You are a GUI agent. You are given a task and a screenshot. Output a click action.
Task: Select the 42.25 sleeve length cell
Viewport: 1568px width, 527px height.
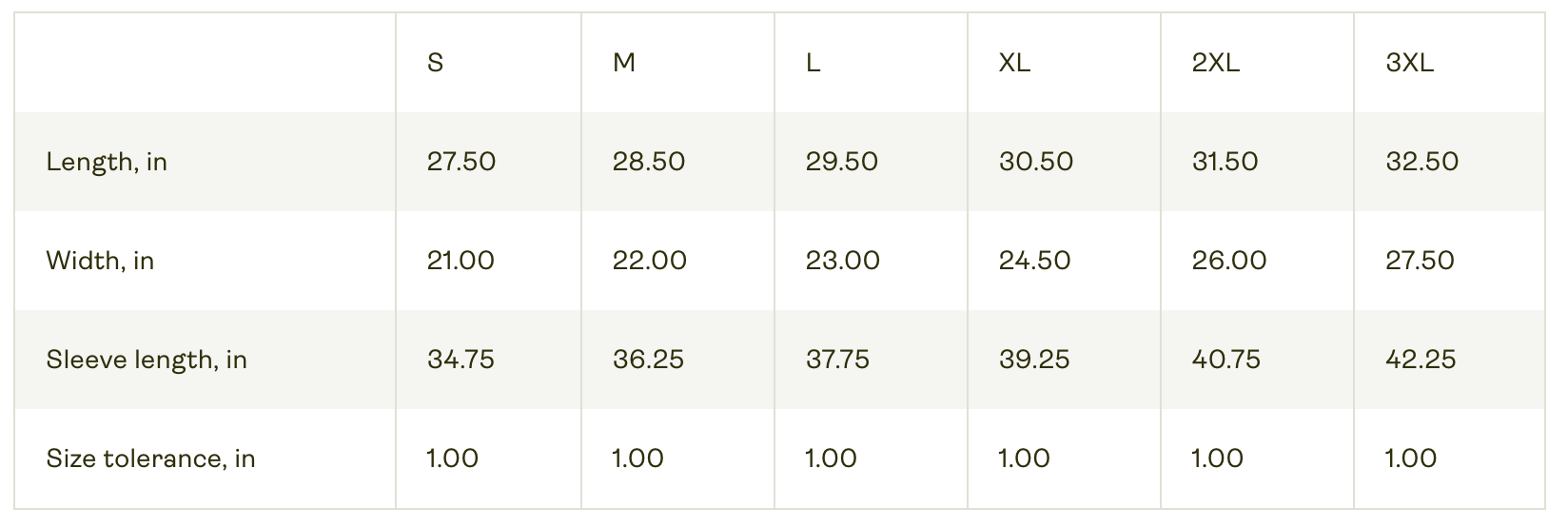[1421, 360]
